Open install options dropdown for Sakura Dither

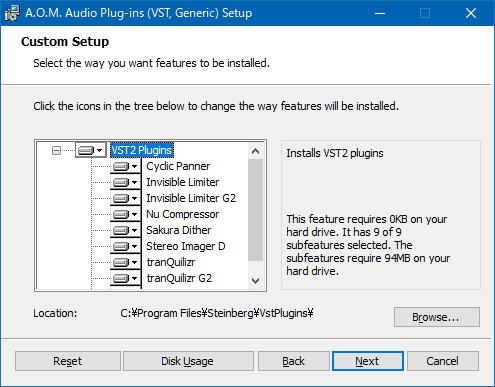(x=126, y=230)
